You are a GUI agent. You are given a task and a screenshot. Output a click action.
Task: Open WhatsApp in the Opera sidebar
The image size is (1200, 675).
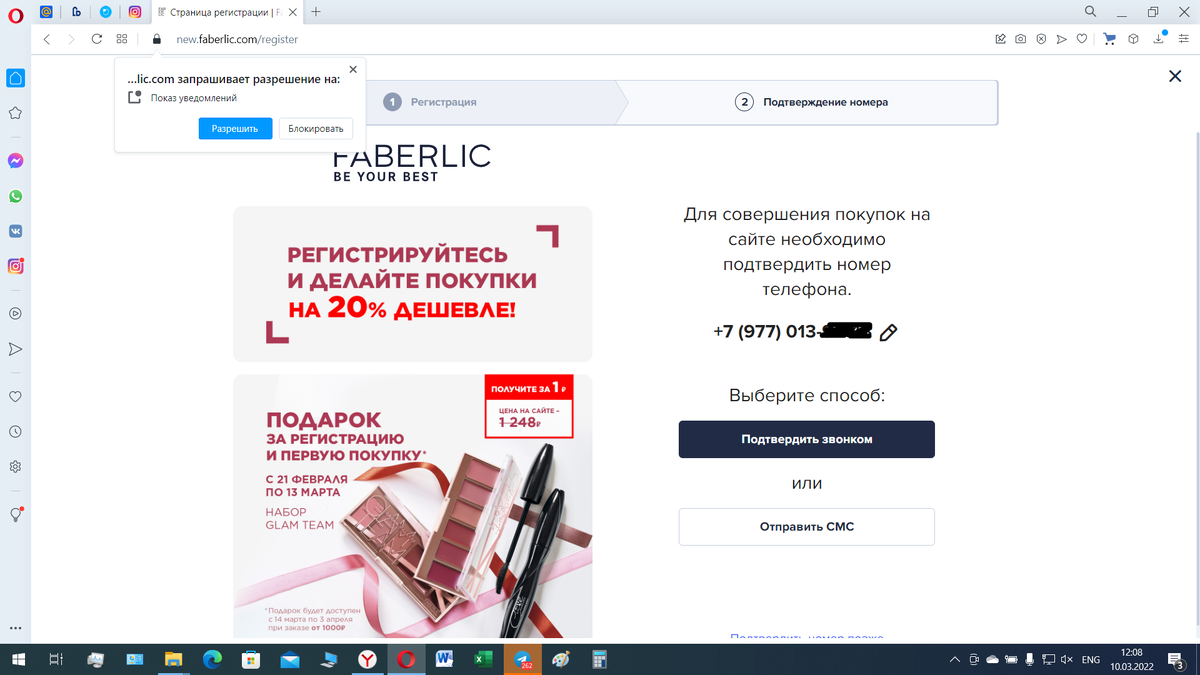click(x=16, y=196)
